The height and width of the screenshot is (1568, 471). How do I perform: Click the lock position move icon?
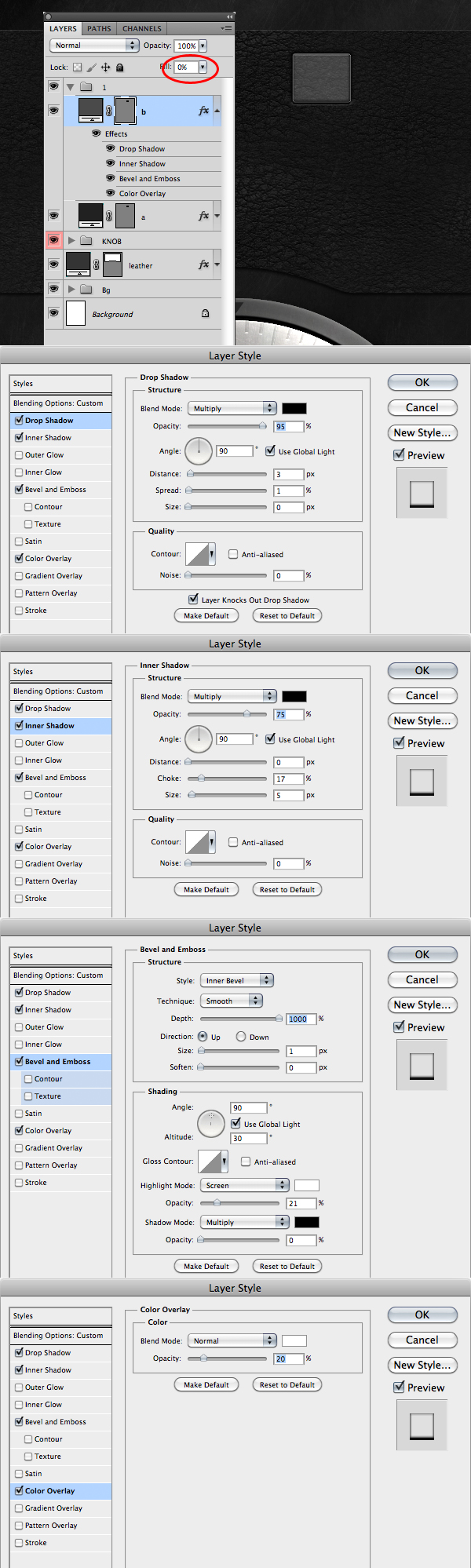[106, 67]
